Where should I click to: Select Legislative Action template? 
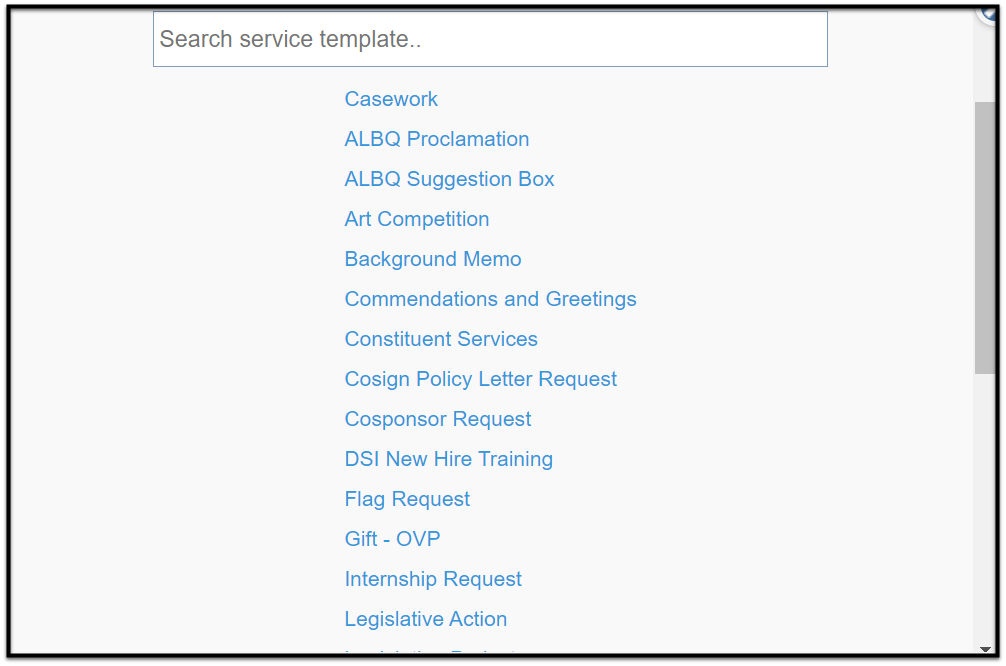click(x=425, y=619)
